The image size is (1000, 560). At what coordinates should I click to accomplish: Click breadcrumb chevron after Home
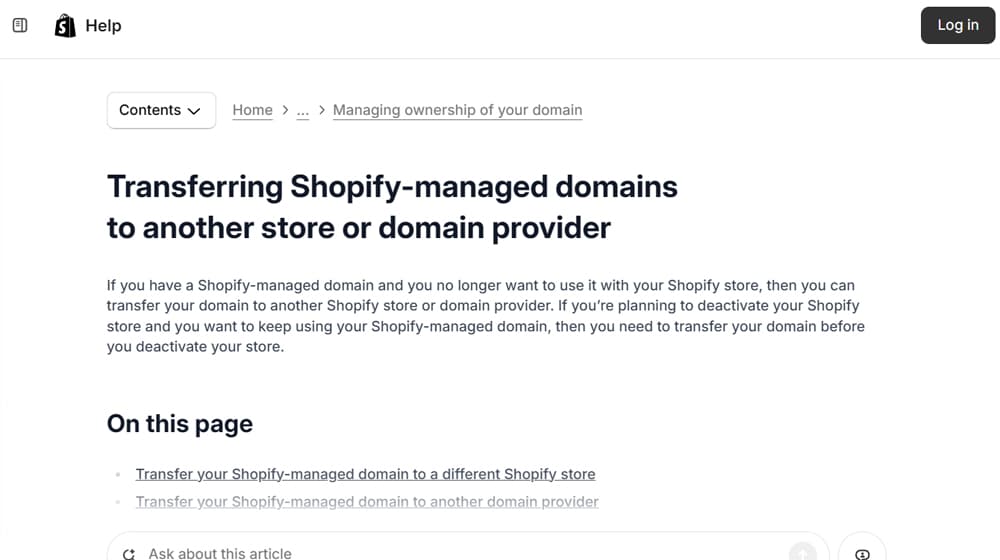pos(285,110)
